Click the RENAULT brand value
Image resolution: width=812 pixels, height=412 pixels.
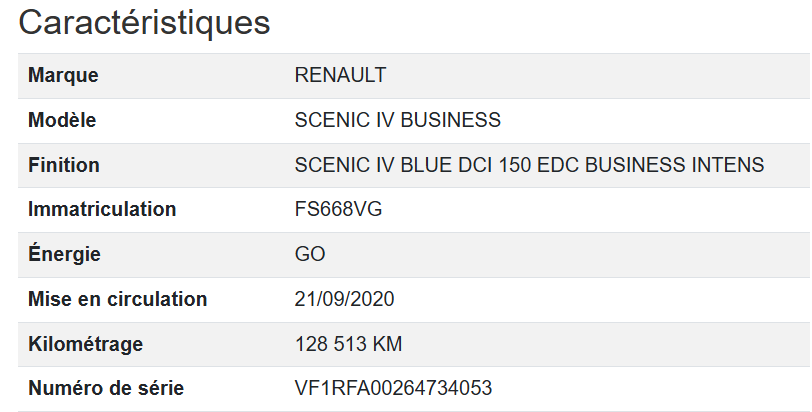tap(340, 75)
